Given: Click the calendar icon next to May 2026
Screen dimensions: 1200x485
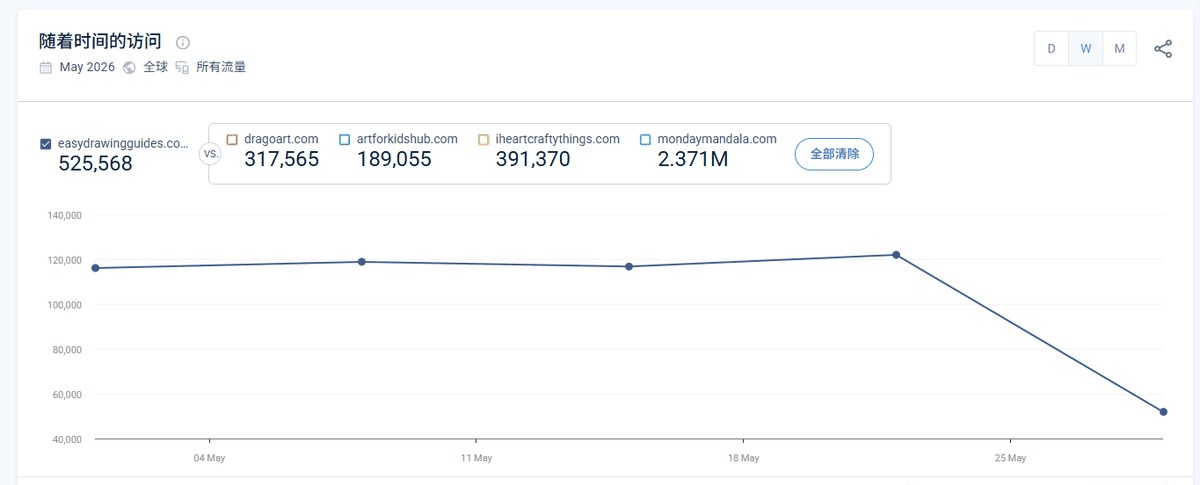Looking at the screenshot, I should click(45, 68).
